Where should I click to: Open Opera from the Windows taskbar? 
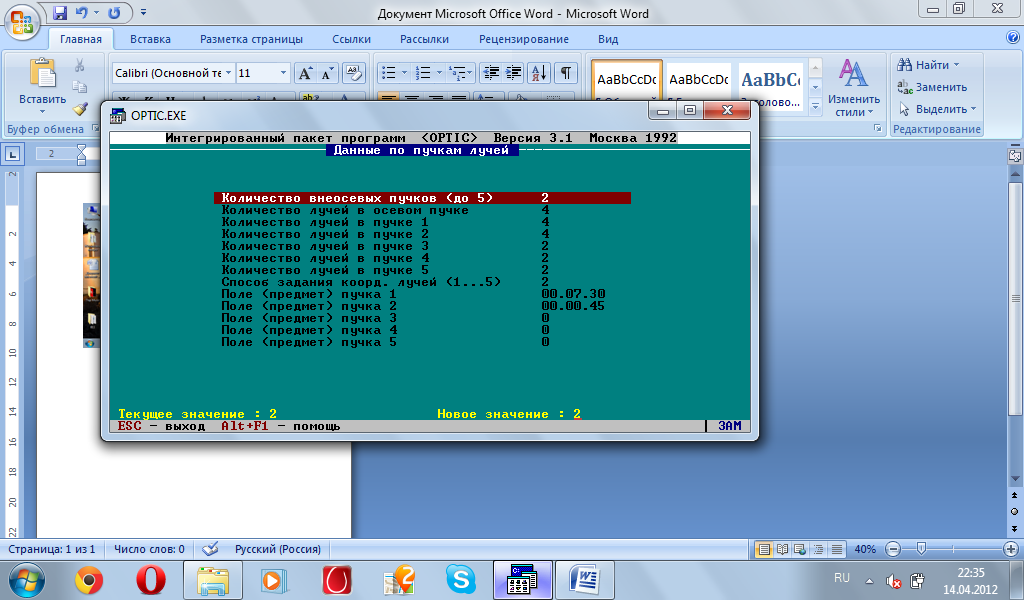[x=150, y=580]
